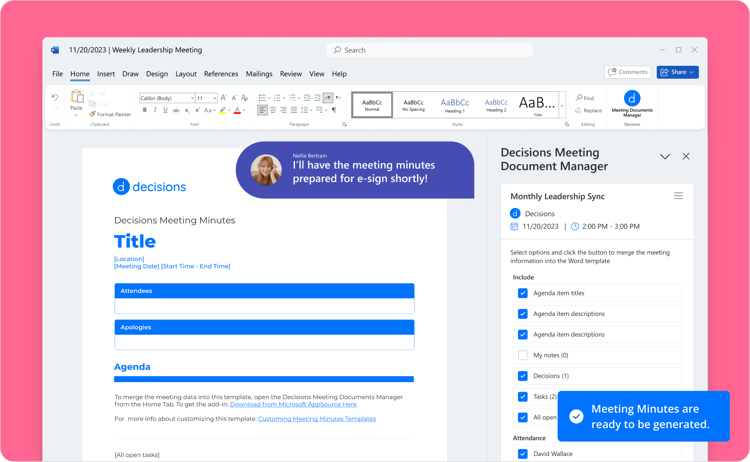Click the Replace tool in Editing group
This screenshot has height=462, width=750.
(x=589, y=110)
